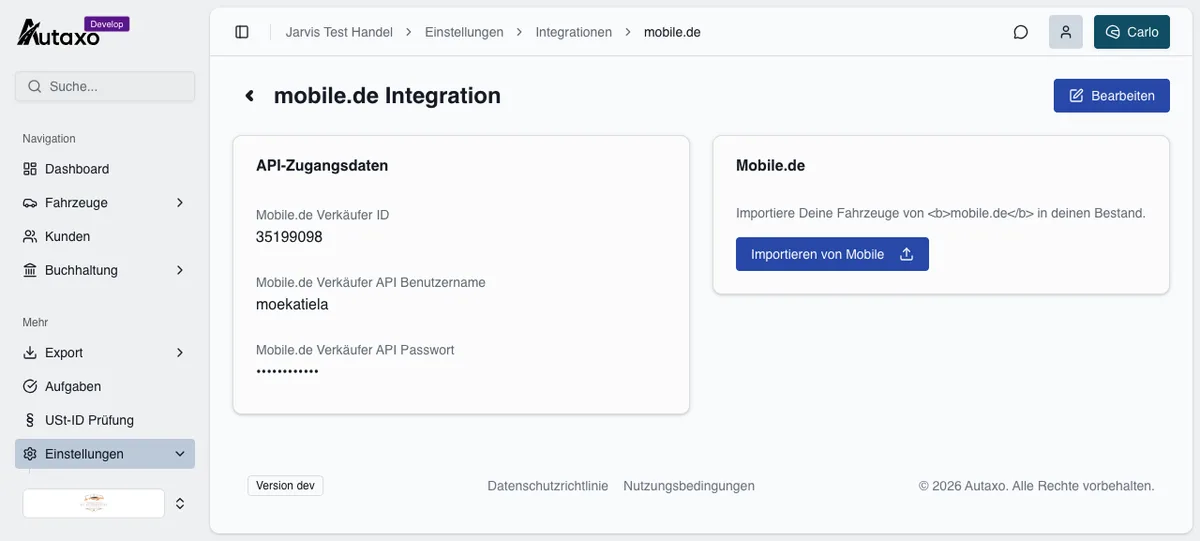Click the Autaxo logo
Viewport: 1200px width, 541px height.
(x=60, y=33)
